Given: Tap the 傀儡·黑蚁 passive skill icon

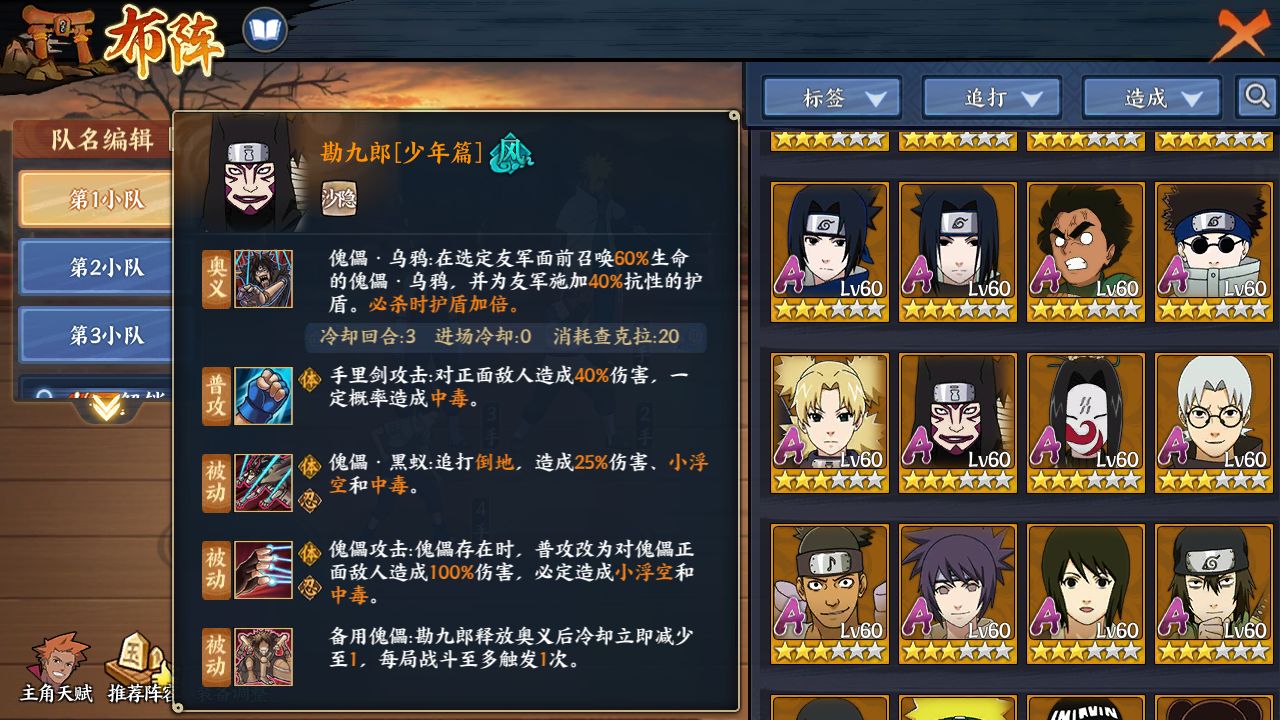Looking at the screenshot, I should coord(263,483).
